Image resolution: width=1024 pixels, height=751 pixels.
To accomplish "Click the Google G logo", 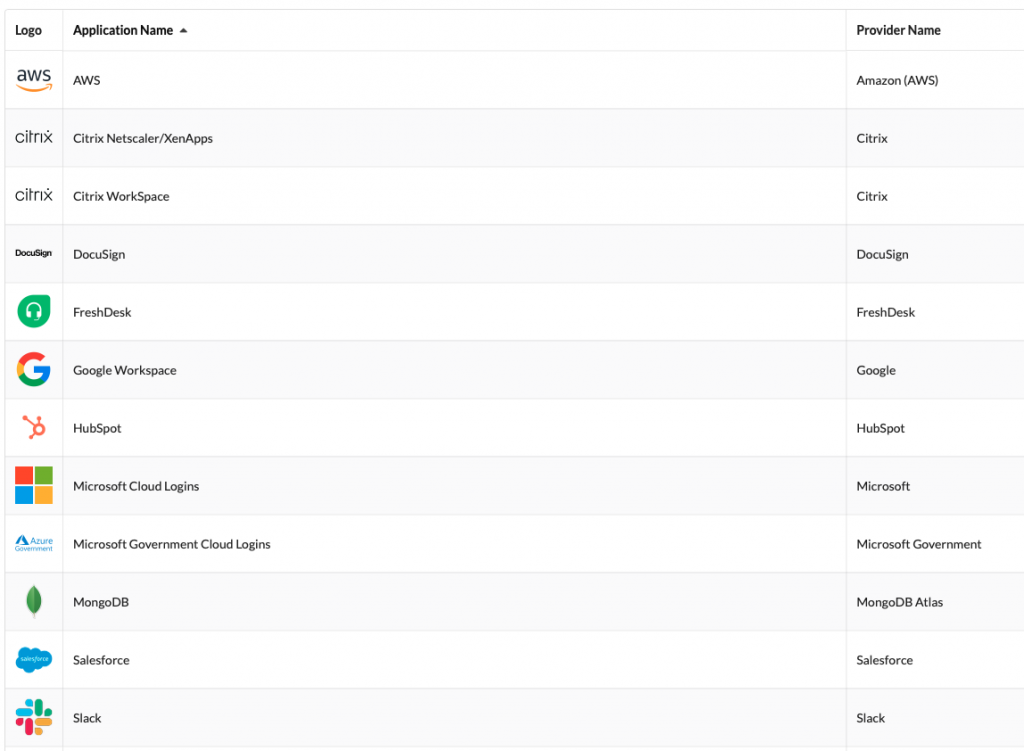I will tap(34, 369).
